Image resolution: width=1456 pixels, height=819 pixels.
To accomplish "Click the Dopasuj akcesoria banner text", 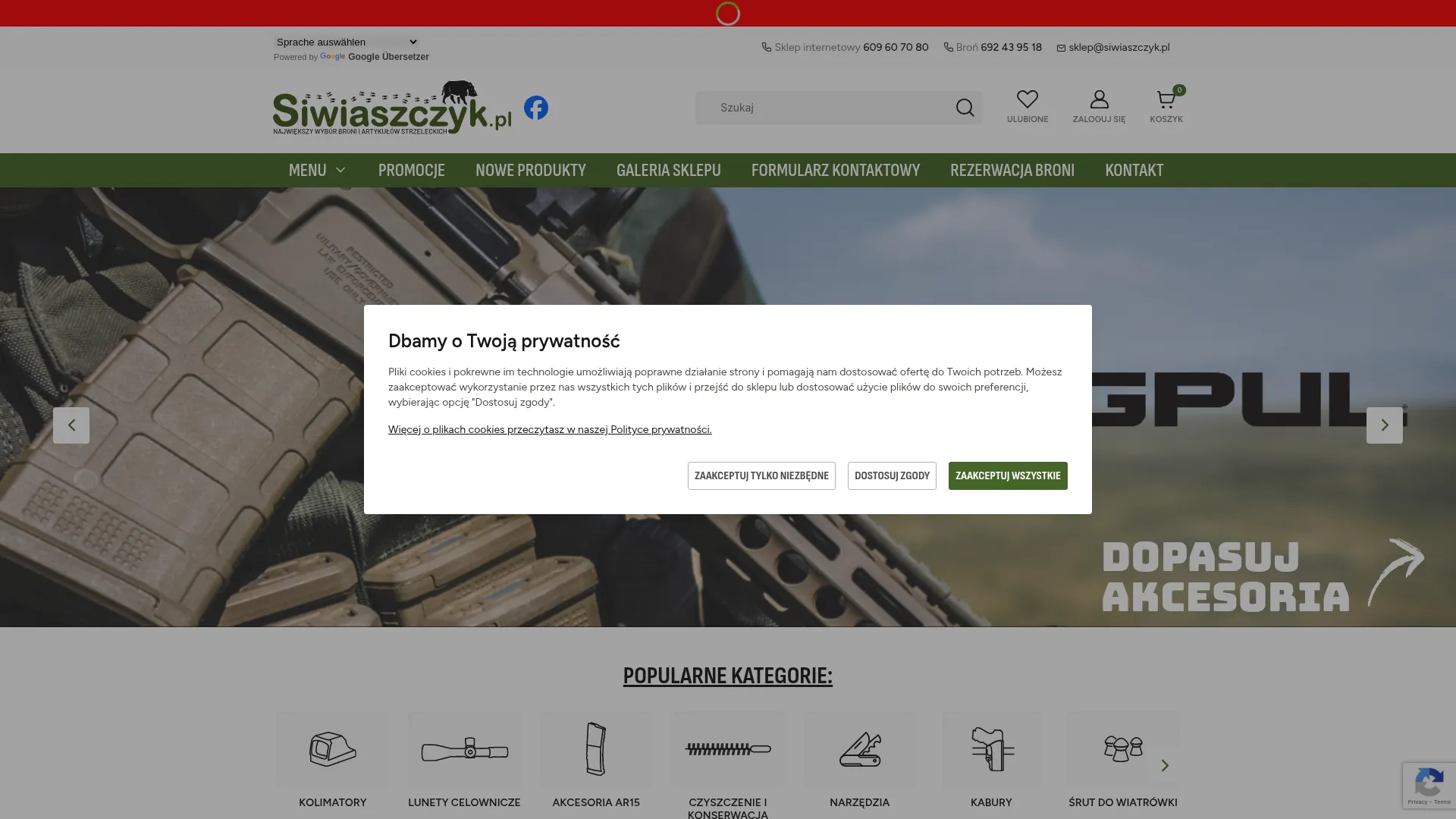I will click(x=1225, y=577).
